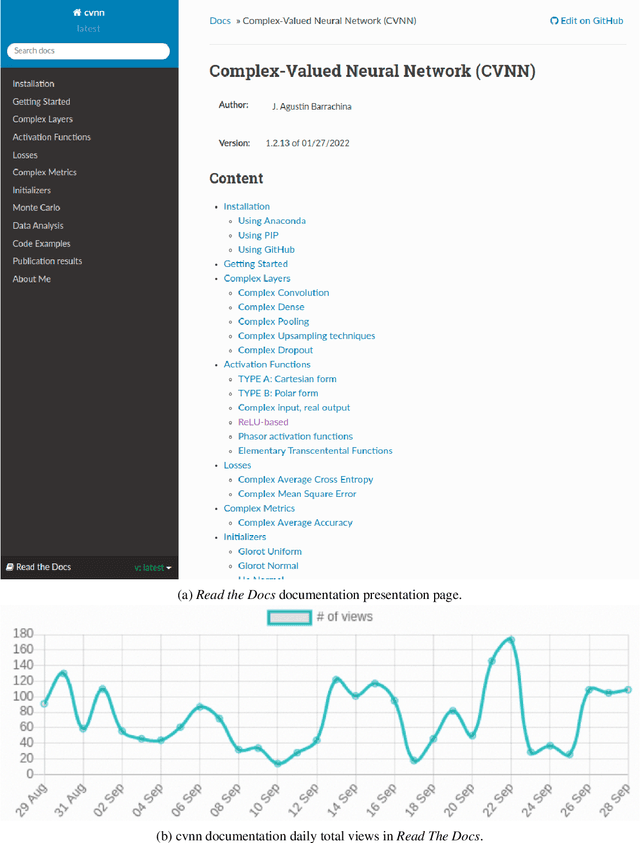Click the Read the Docs book icon

(x=10, y=567)
